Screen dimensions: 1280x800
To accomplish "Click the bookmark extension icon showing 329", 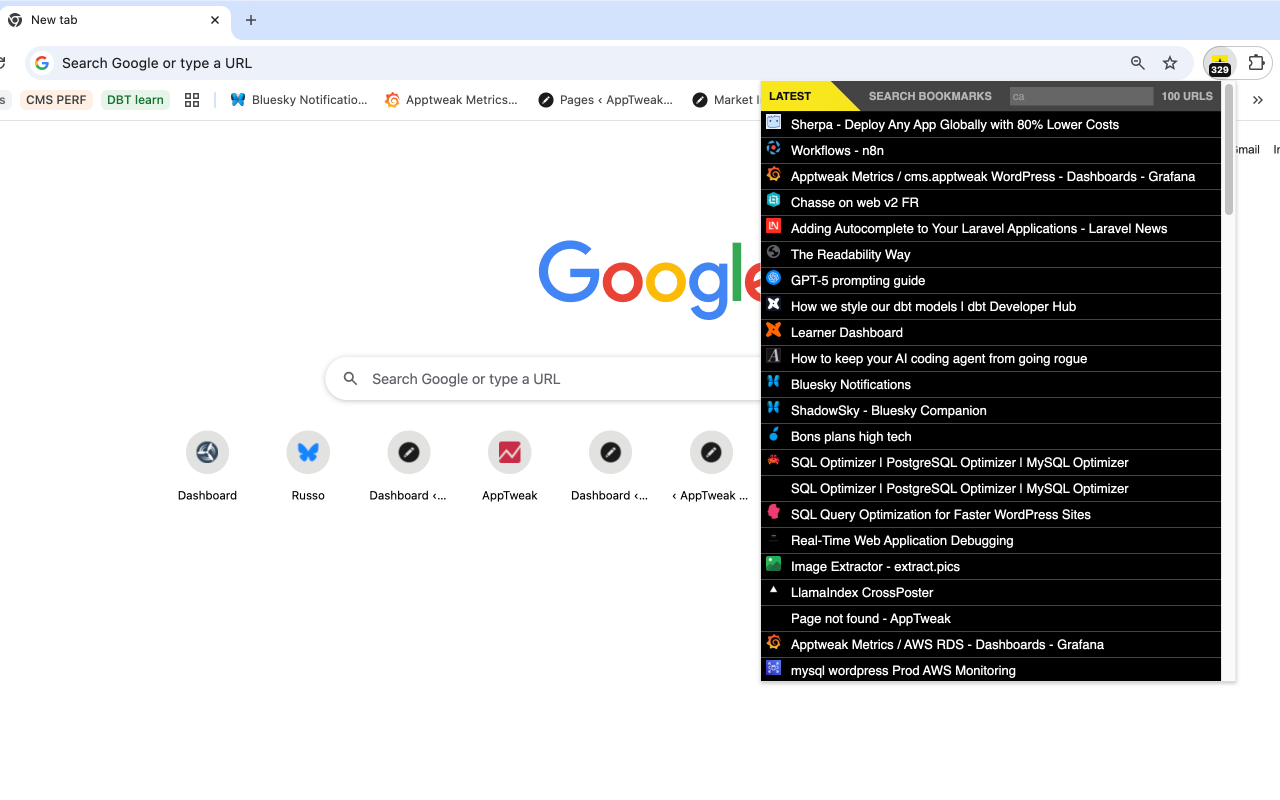I will 1219,63.
